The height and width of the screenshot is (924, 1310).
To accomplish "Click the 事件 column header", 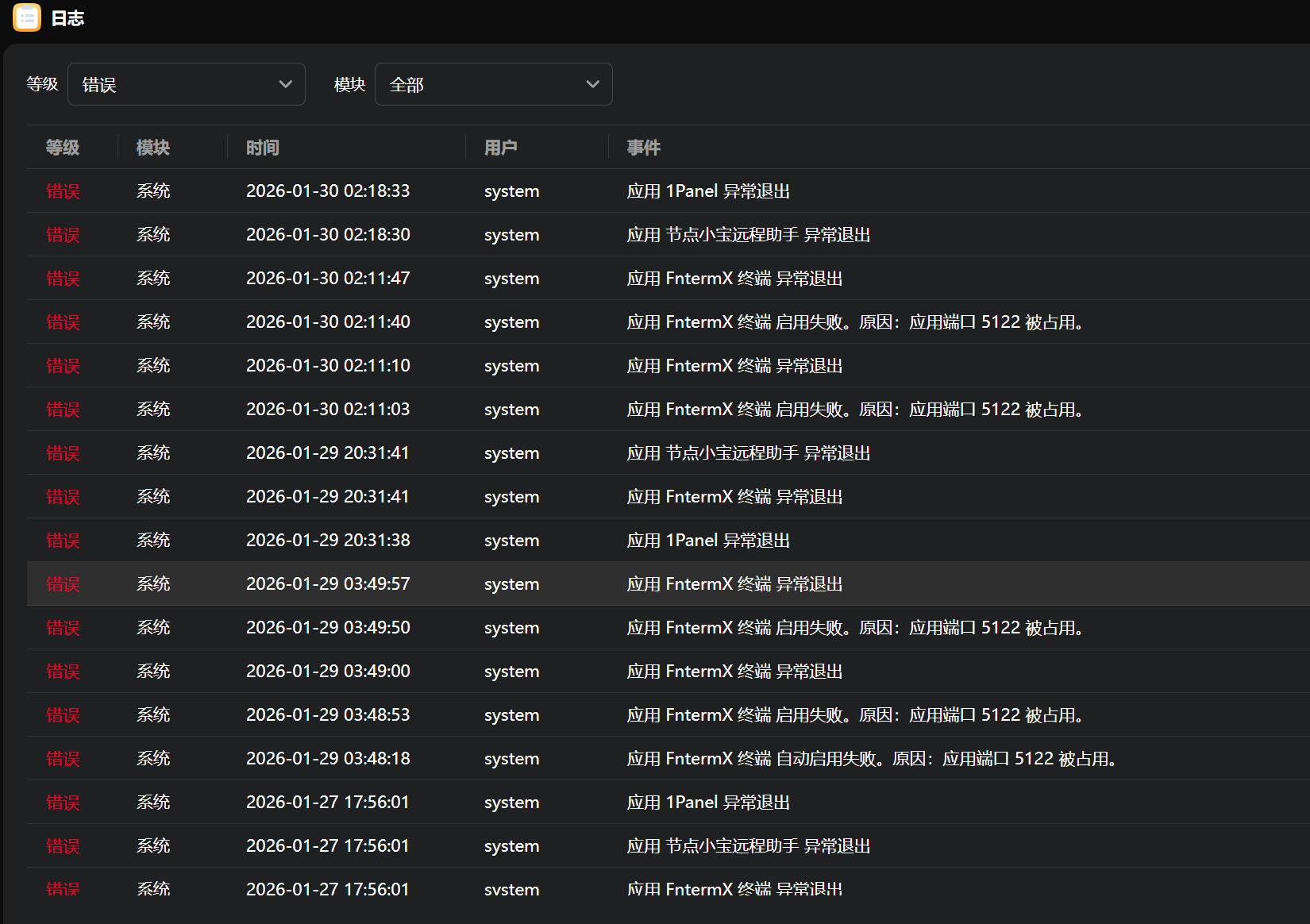I will (644, 148).
